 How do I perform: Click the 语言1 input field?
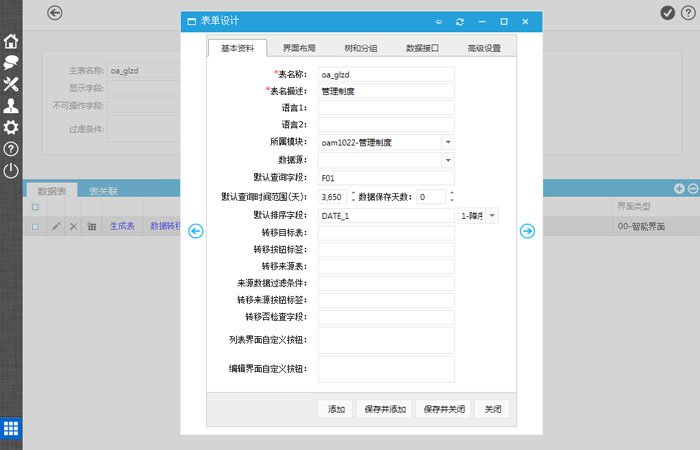point(386,108)
